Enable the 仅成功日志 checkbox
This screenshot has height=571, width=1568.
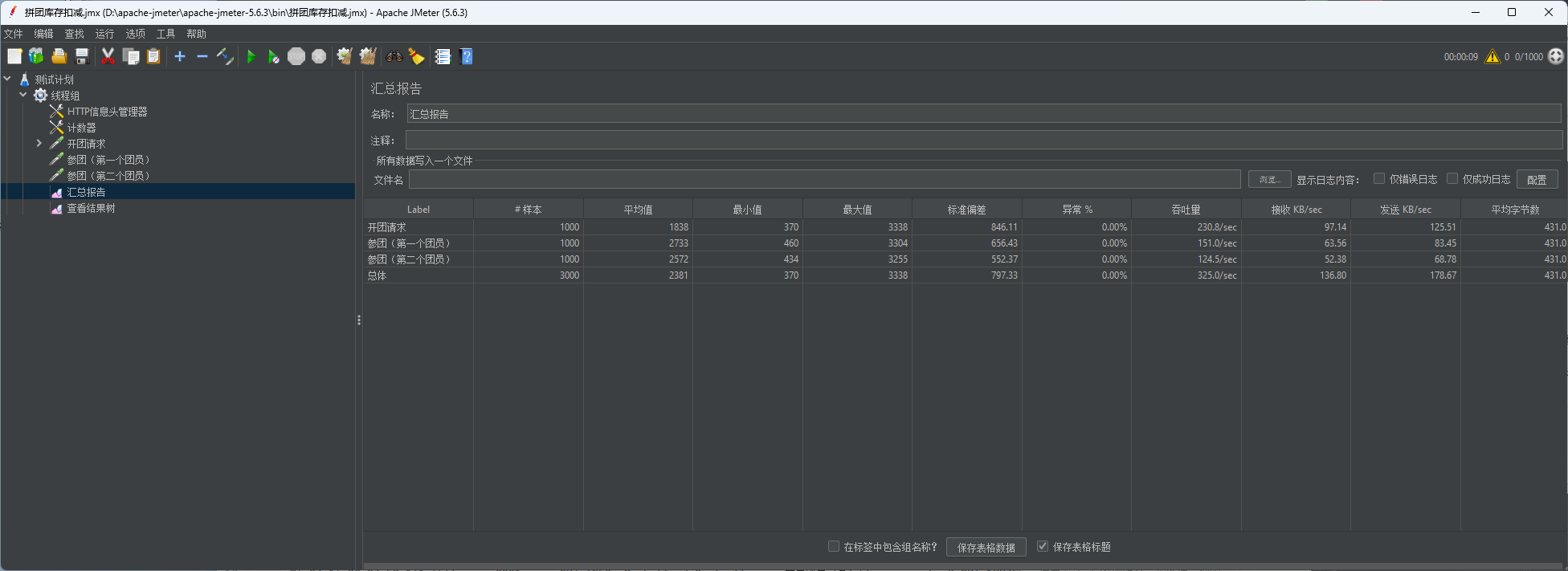click(x=1452, y=178)
